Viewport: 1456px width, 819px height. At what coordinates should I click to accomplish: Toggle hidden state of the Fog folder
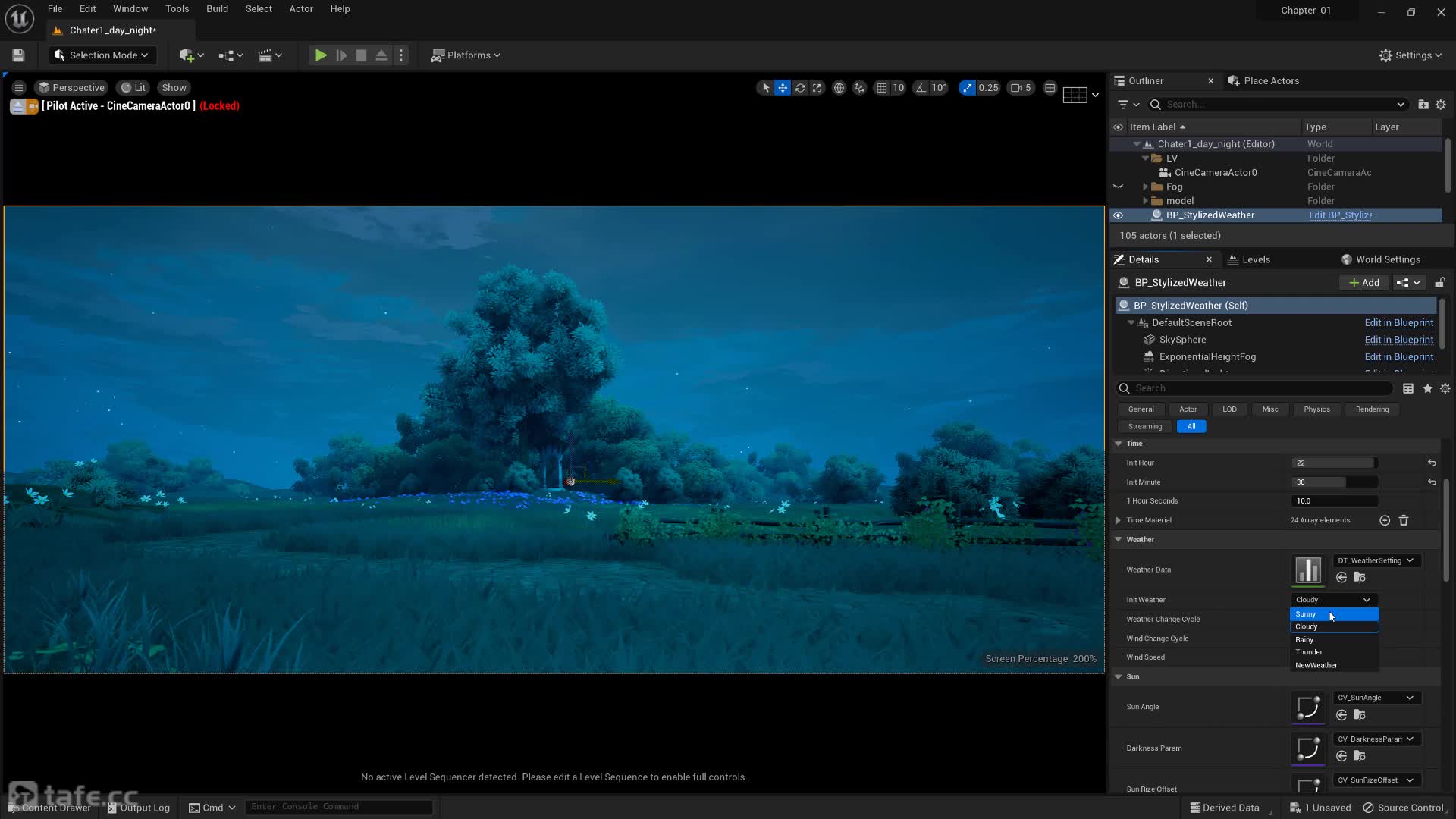pos(1118,187)
